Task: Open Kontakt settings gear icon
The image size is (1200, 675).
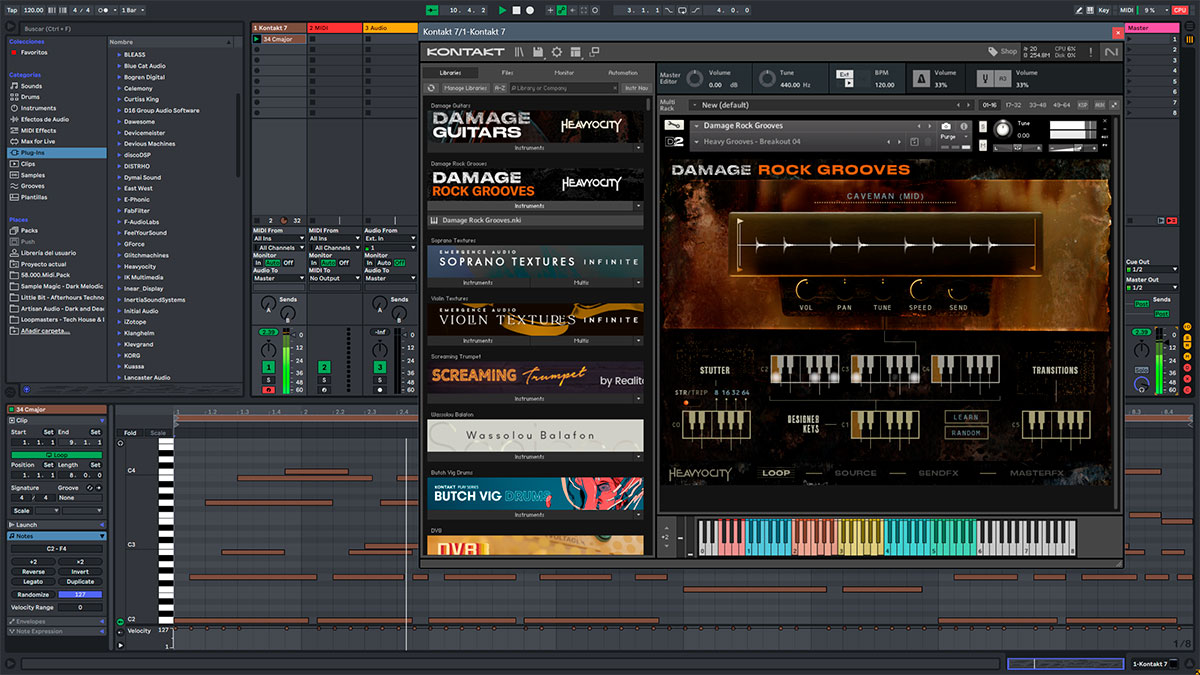Action: 557,51
